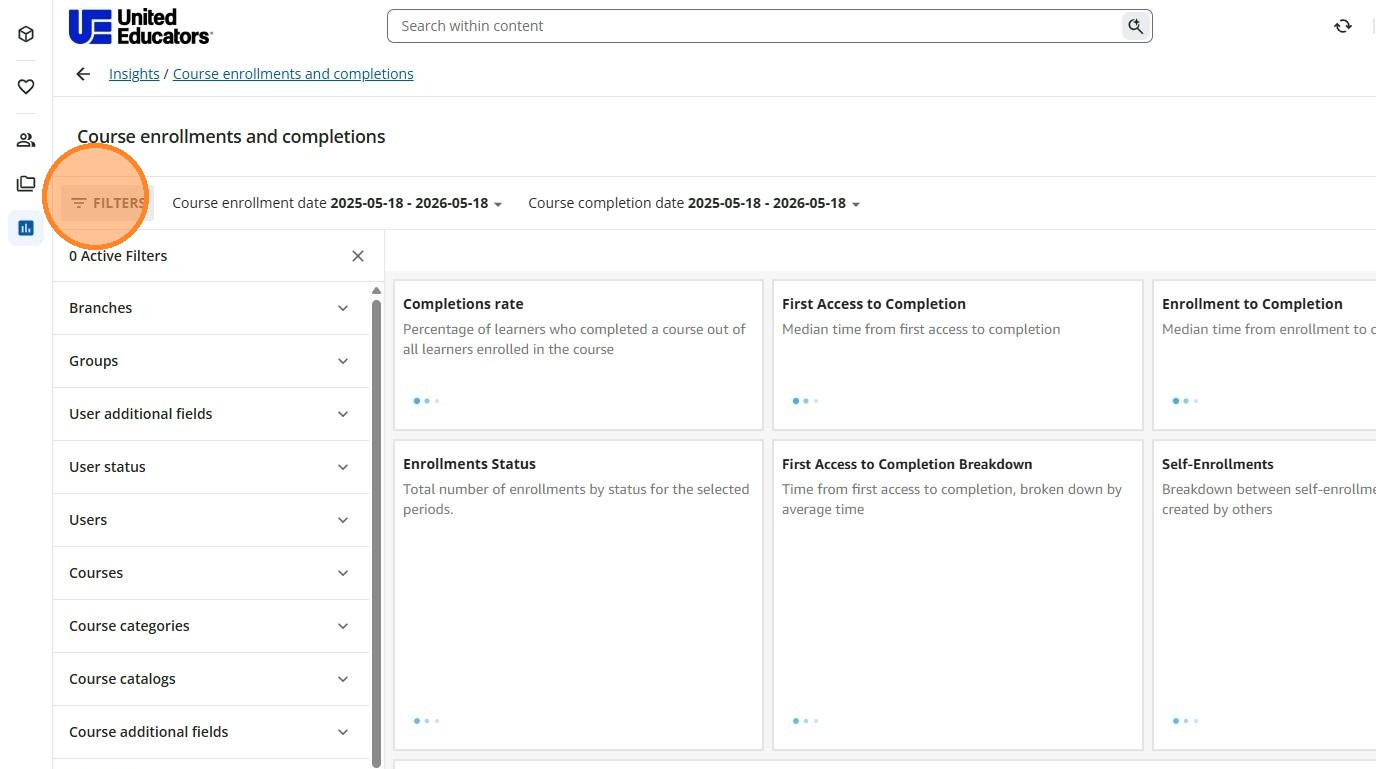Expand the Branches filter
Viewport: 1376px width, 769px height.
(211, 308)
